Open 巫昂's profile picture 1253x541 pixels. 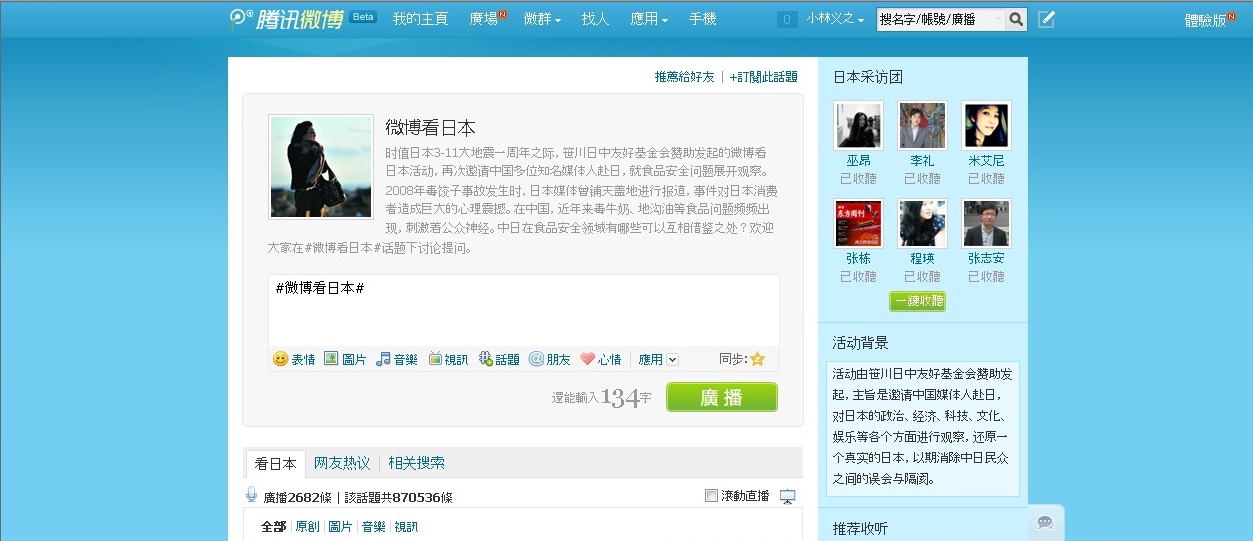[858, 125]
